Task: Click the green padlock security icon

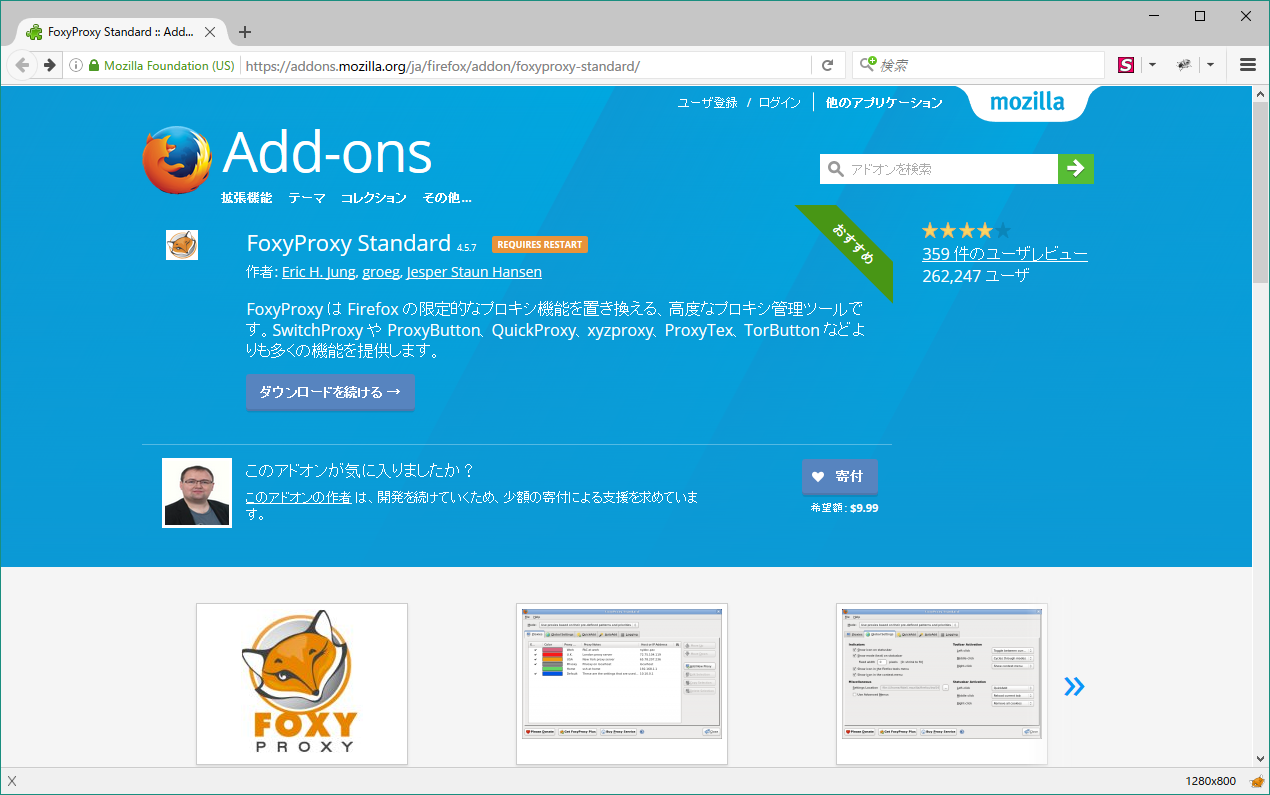Action: click(94, 66)
